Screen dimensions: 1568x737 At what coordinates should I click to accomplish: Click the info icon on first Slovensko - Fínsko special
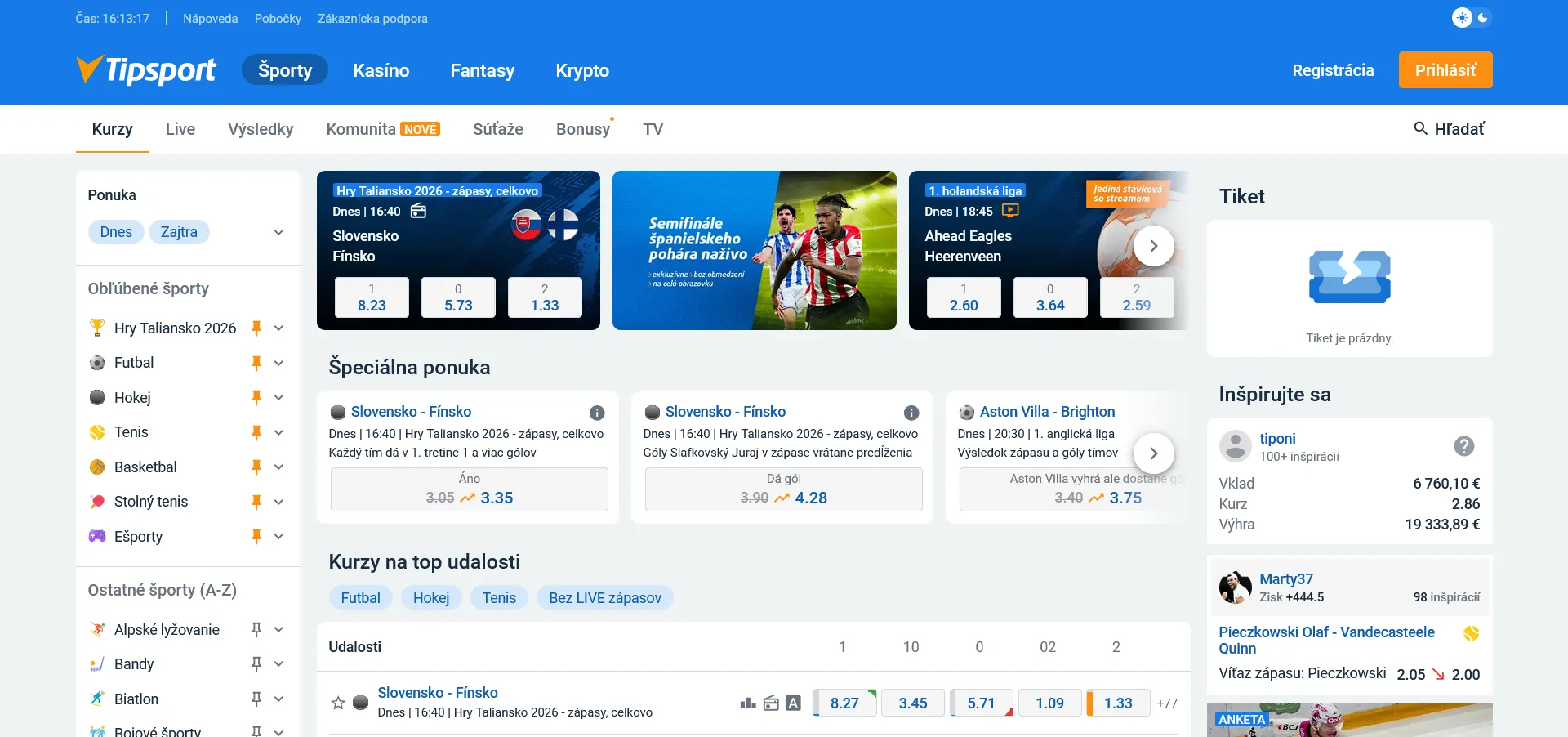[x=597, y=413]
